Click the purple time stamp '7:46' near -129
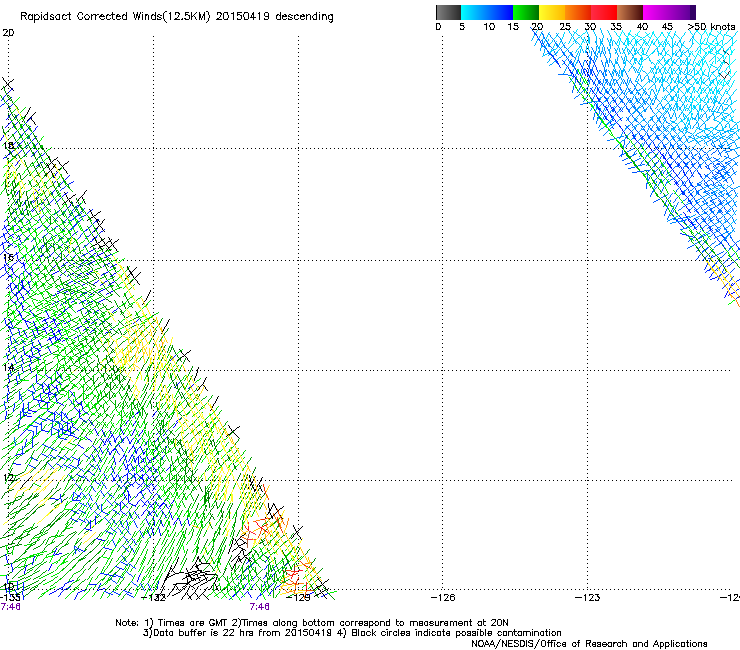The height and width of the screenshot is (650, 740). click(260, 607)
